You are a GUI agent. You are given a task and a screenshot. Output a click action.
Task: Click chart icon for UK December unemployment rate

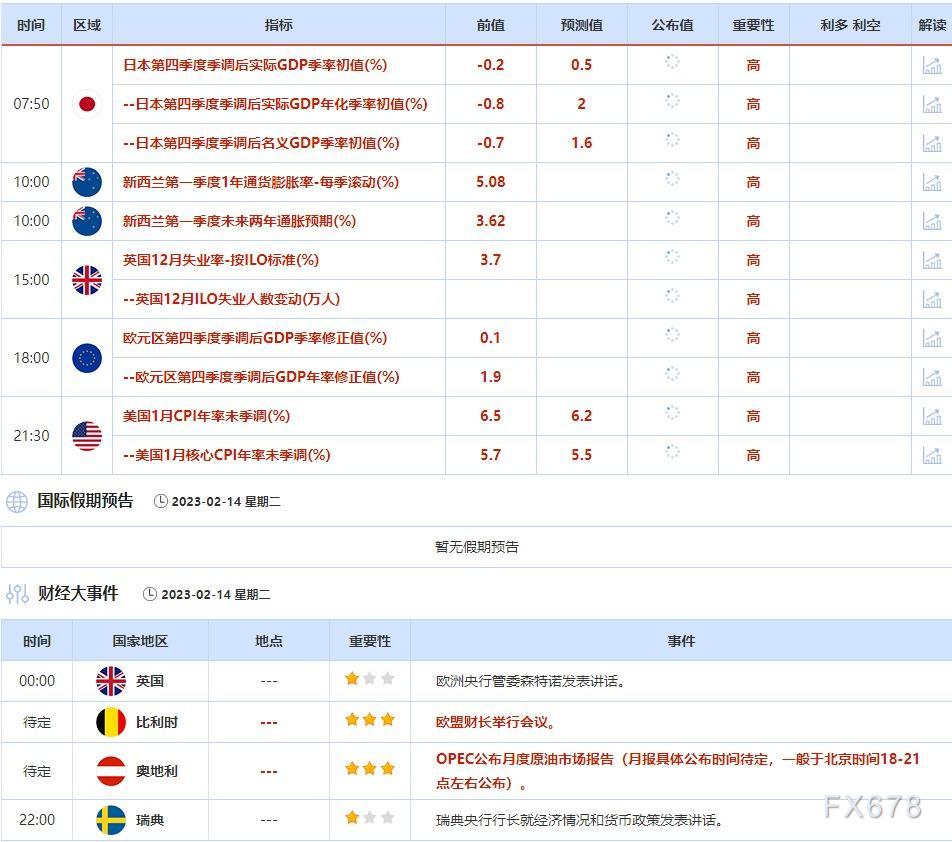pos(931,260)
